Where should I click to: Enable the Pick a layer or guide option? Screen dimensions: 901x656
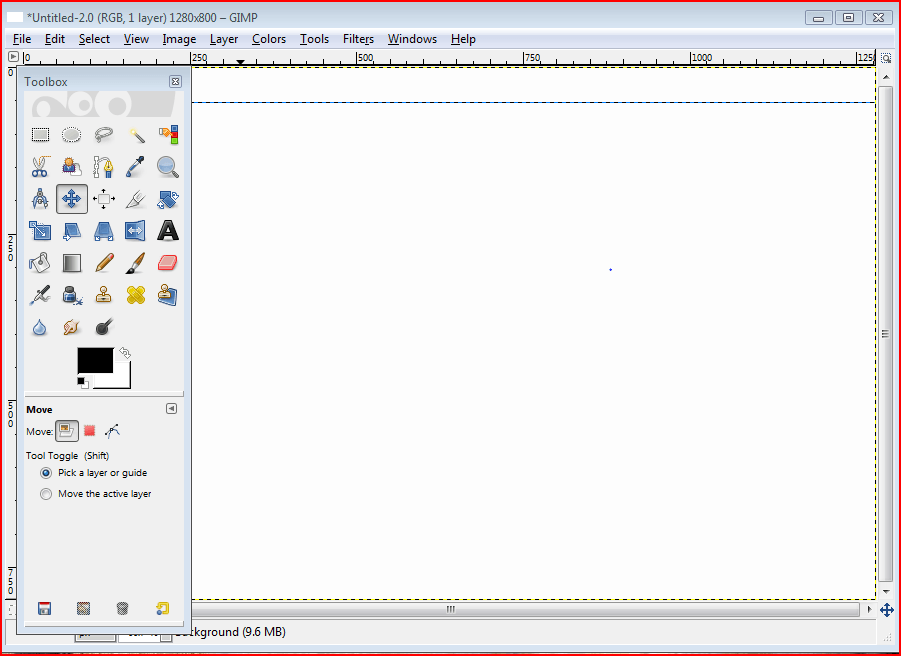[x=46, y=473]
